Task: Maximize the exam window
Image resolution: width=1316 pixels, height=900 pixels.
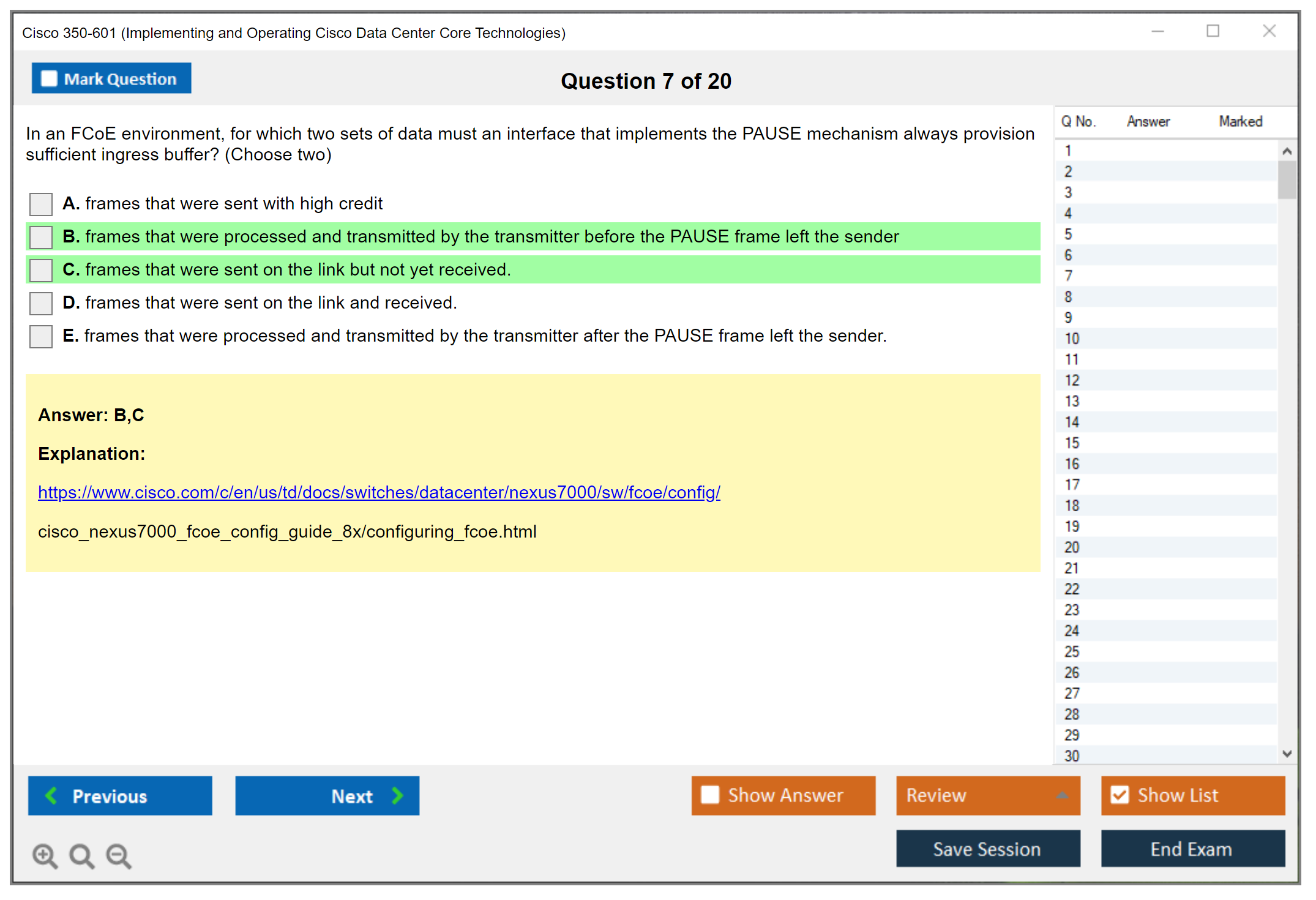Action: pyautogui.click(x=1213, y=31)
